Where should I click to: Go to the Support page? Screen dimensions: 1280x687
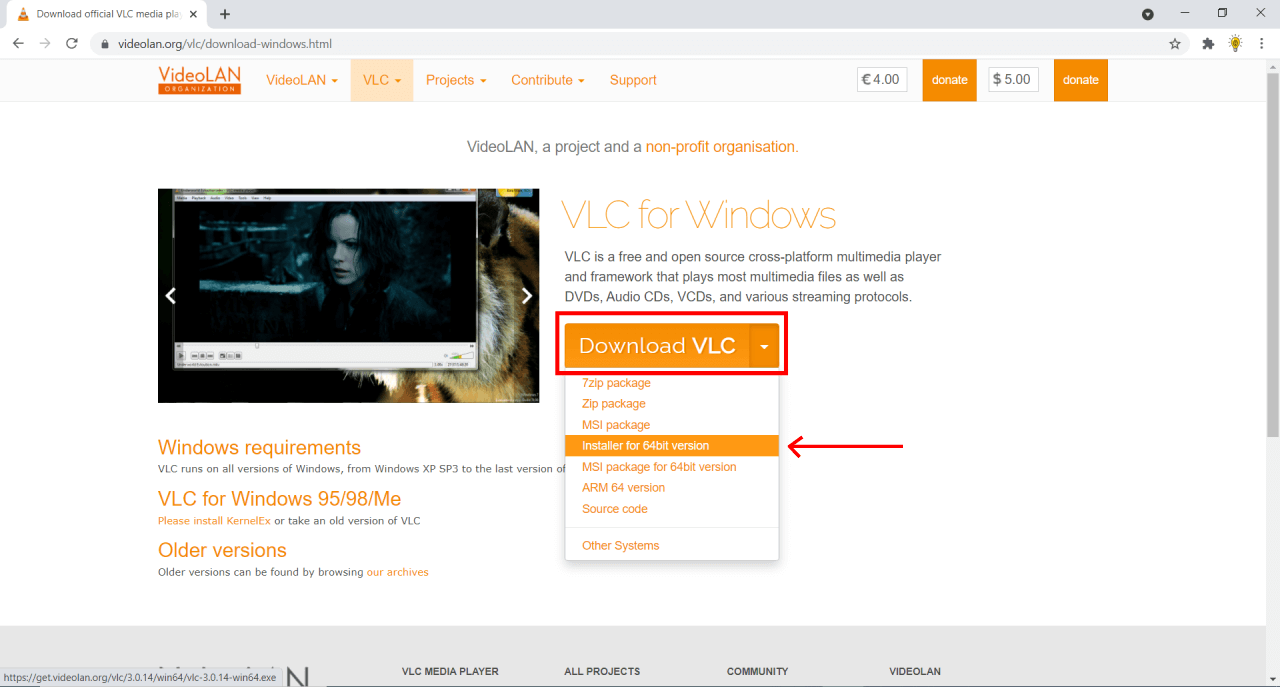click(x=633, y=80)
